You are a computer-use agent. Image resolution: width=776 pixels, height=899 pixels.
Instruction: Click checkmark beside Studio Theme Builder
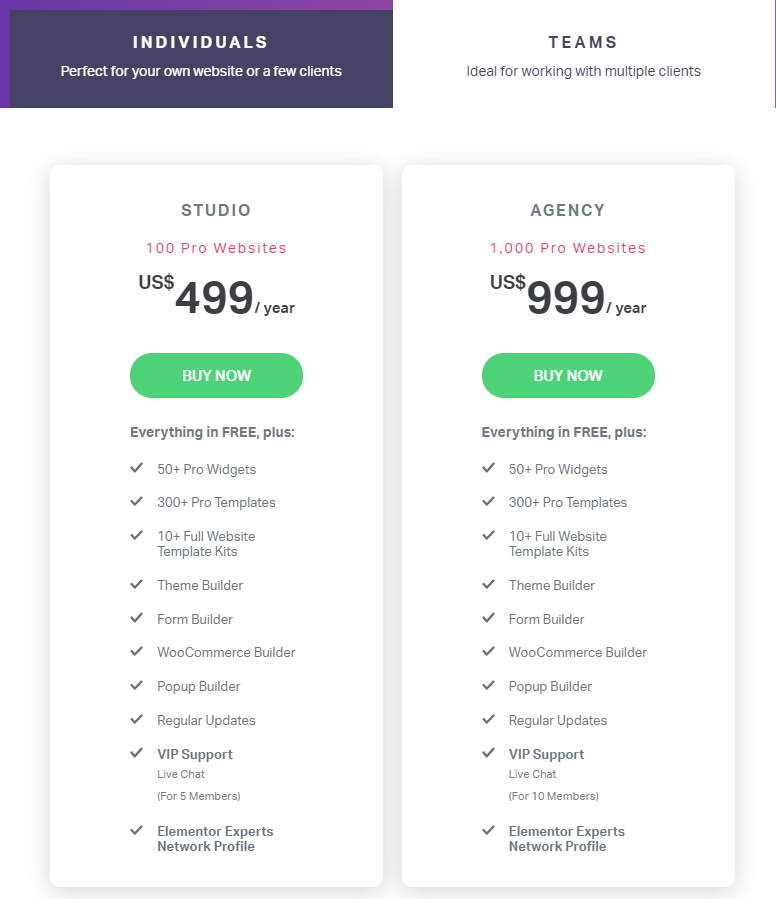click(x=136, y=584)
